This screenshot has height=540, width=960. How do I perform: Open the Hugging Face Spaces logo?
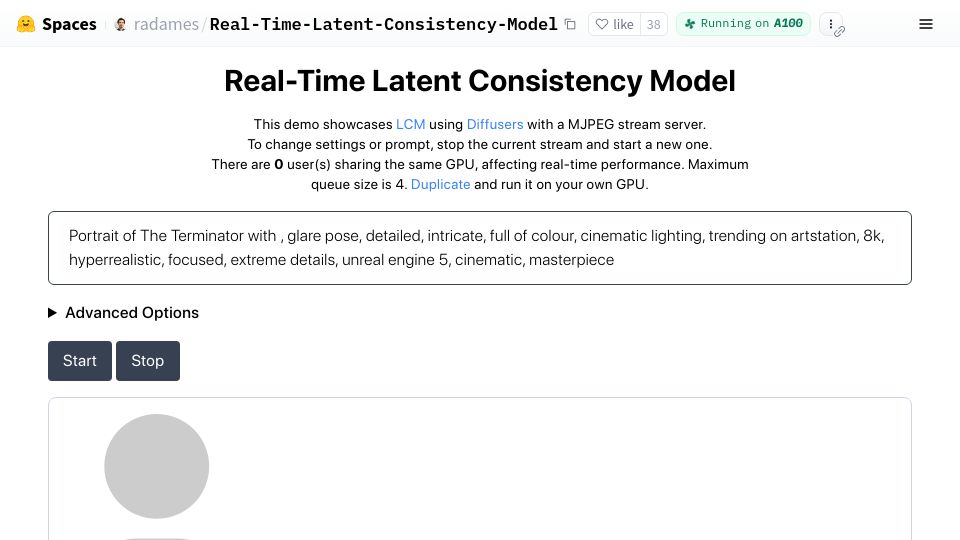point(26,24)
